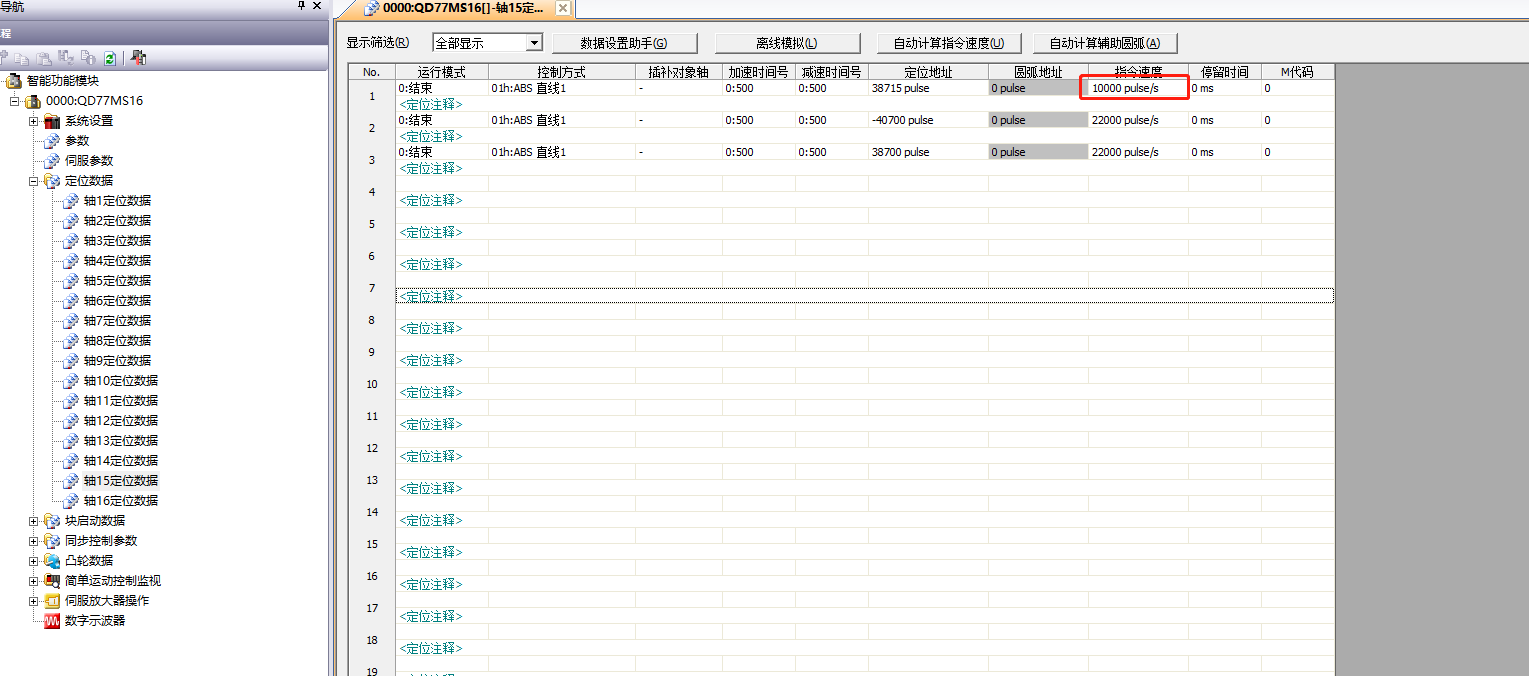This screenshot has width=1529, height=676.
Task: Click the green refresh icon in navigation toolbar
Action: tap(109, 59)
